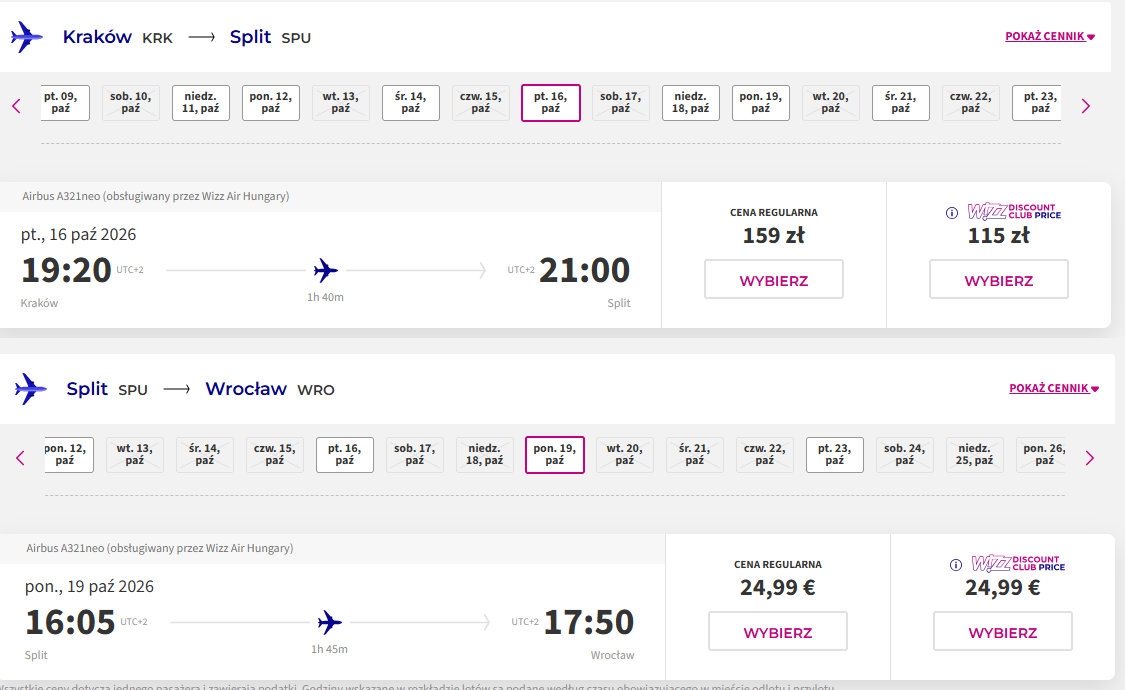Select outbound date niedz. 11, paź
The height and width of the screenshot is (690, 1125).
click(201, 103)
